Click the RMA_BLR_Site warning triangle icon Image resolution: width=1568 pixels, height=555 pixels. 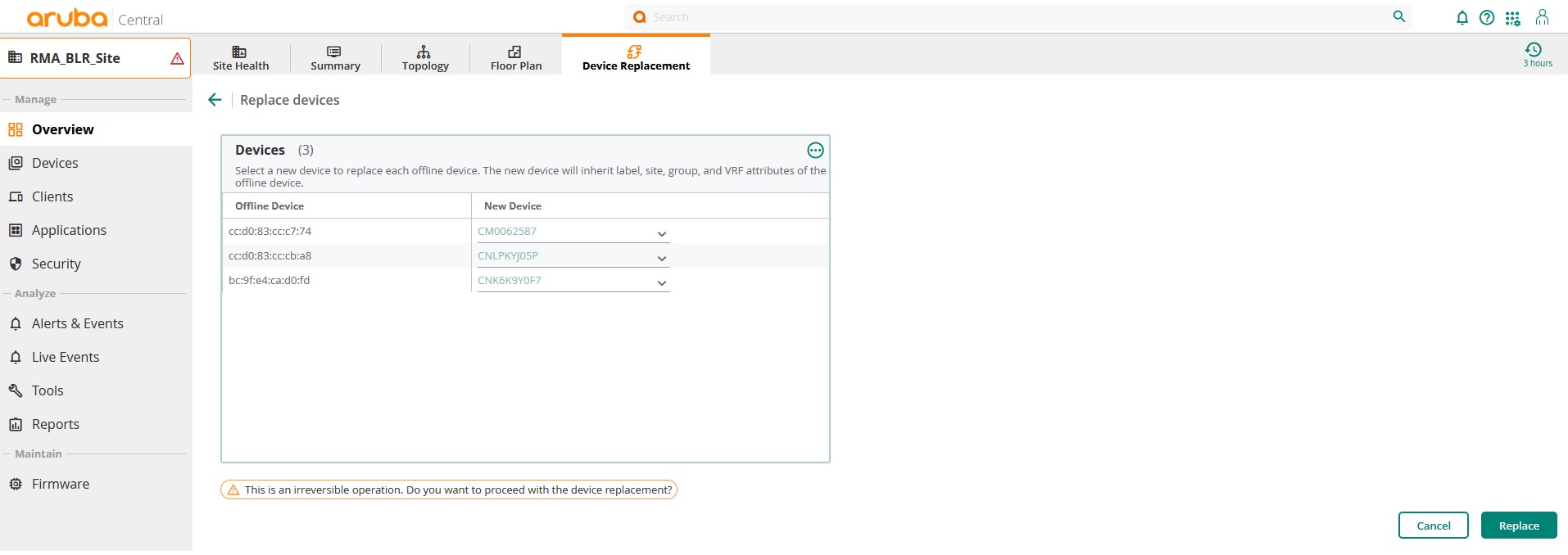177,58
